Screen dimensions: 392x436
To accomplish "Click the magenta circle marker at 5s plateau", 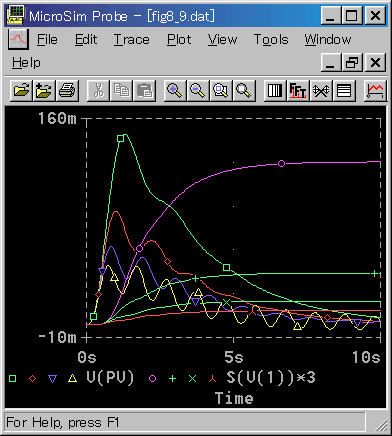I will 282,163.
